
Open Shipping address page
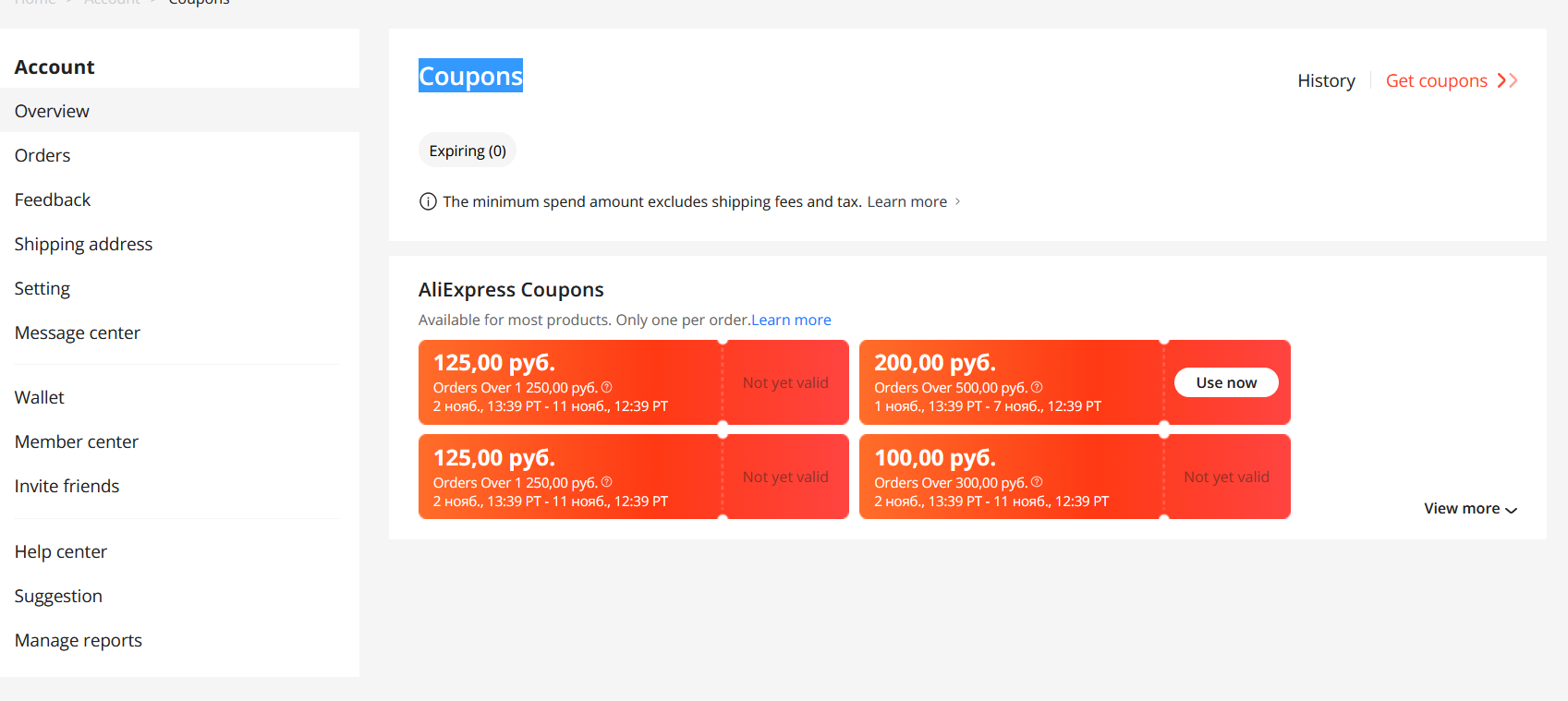pos(83,244)
